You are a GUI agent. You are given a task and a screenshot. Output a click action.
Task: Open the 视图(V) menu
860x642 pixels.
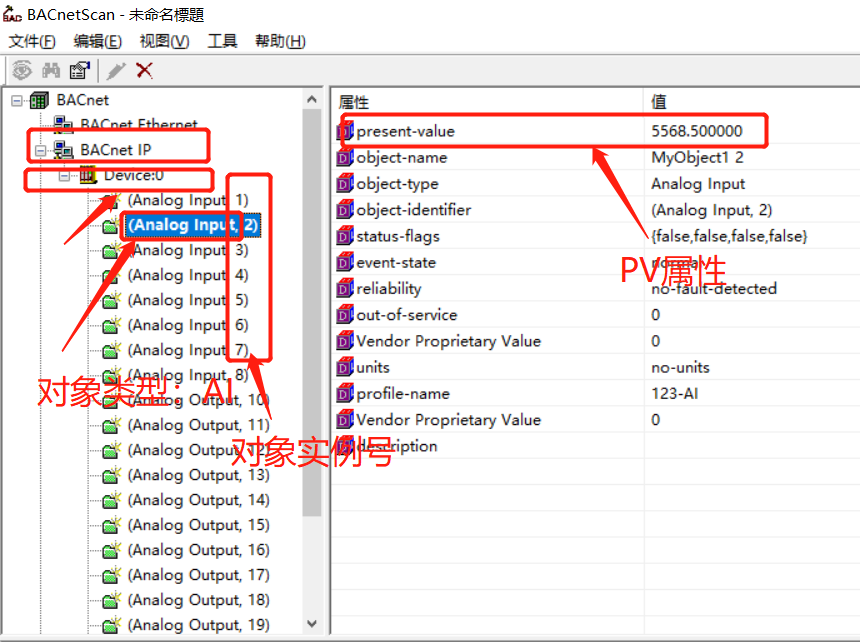(x=165, y=41)
